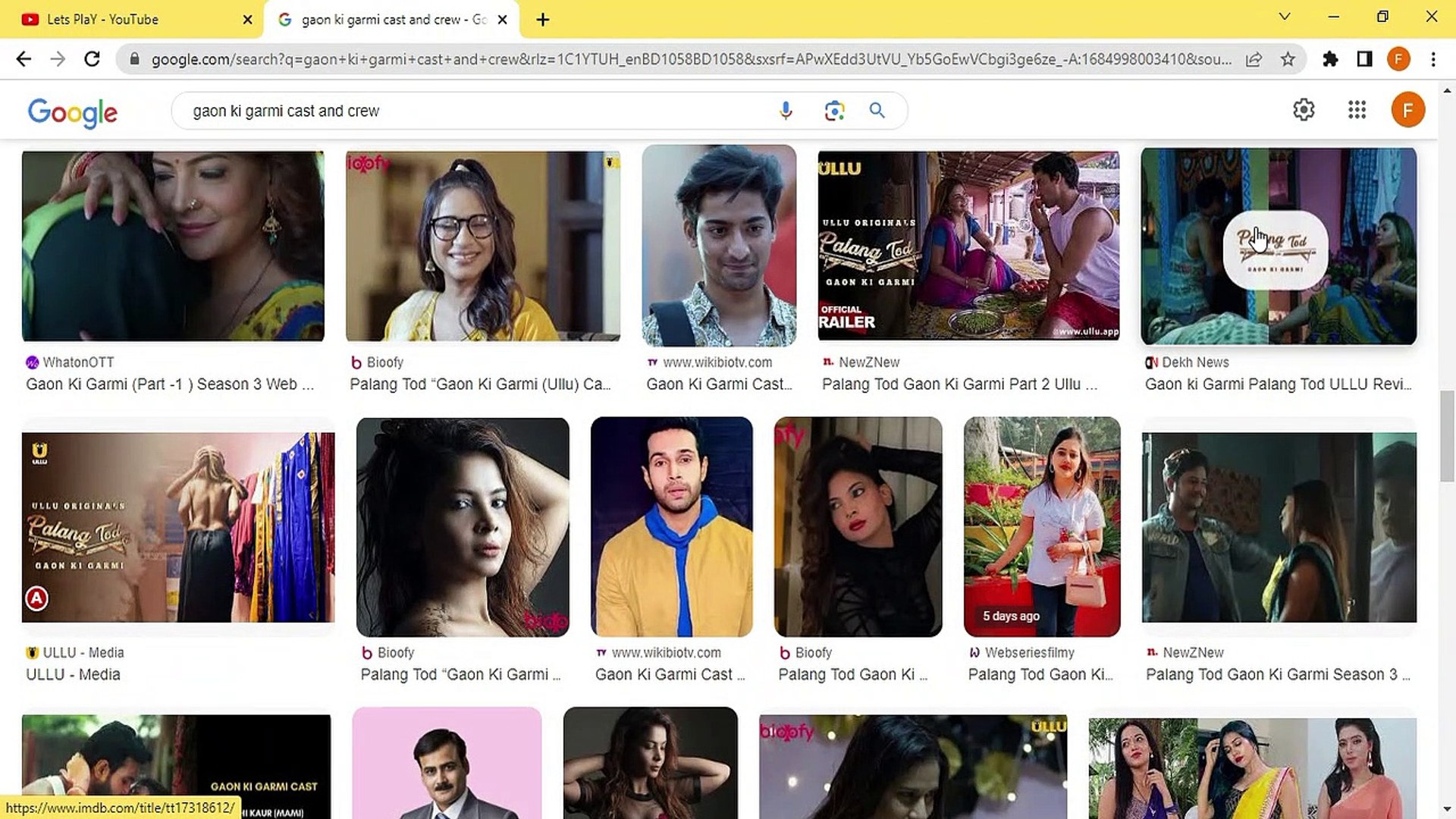
Task: Open the ULLU - Media poster thumbnail
Action: [178, 528]
